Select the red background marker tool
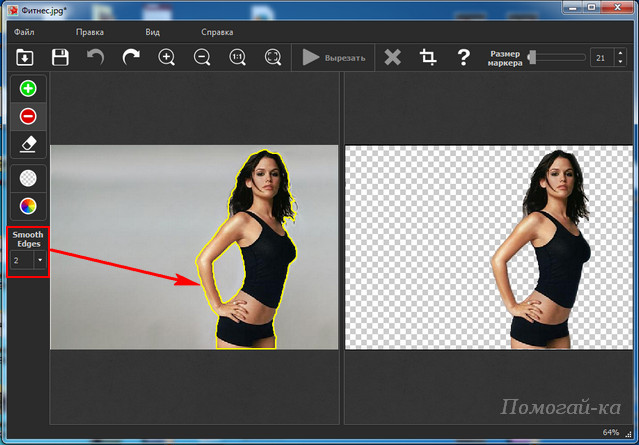 coord(28,117)
